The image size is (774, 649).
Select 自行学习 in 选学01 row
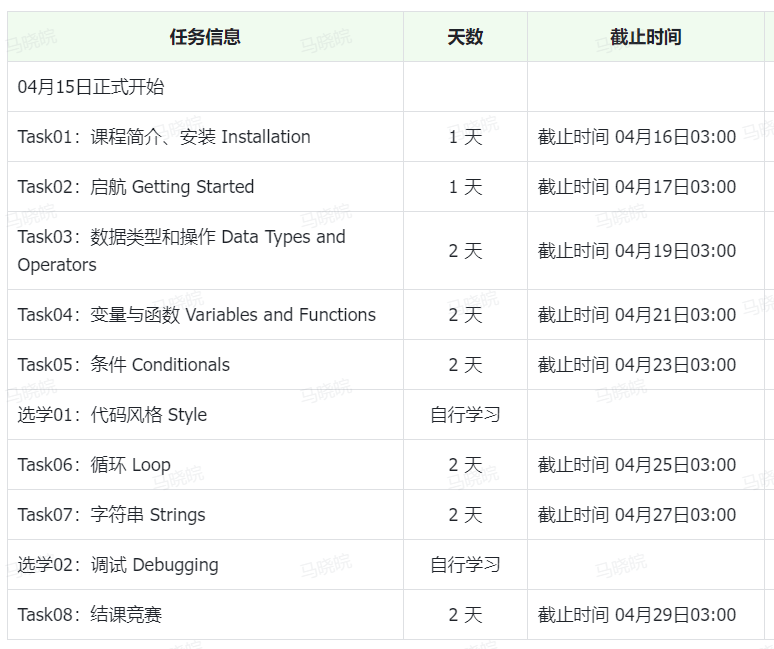(x=465, y=415)
